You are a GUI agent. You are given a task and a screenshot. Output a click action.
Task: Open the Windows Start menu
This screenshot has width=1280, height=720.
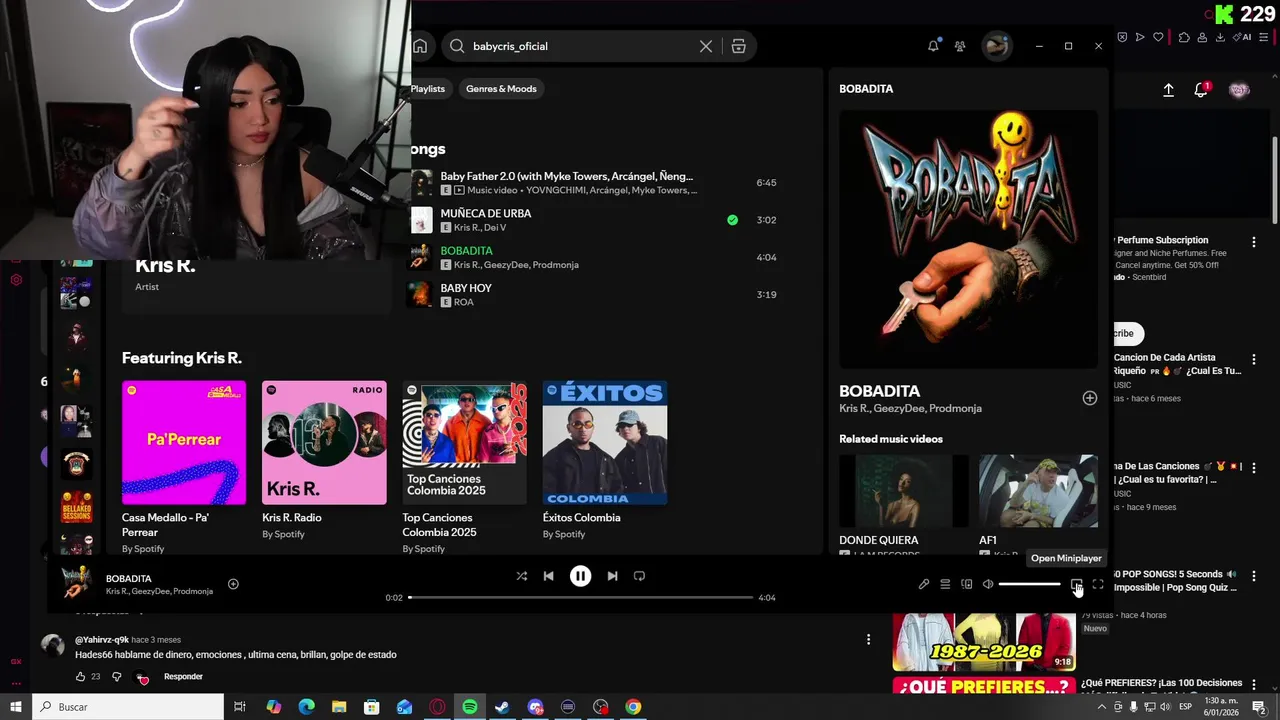point(15,707)
